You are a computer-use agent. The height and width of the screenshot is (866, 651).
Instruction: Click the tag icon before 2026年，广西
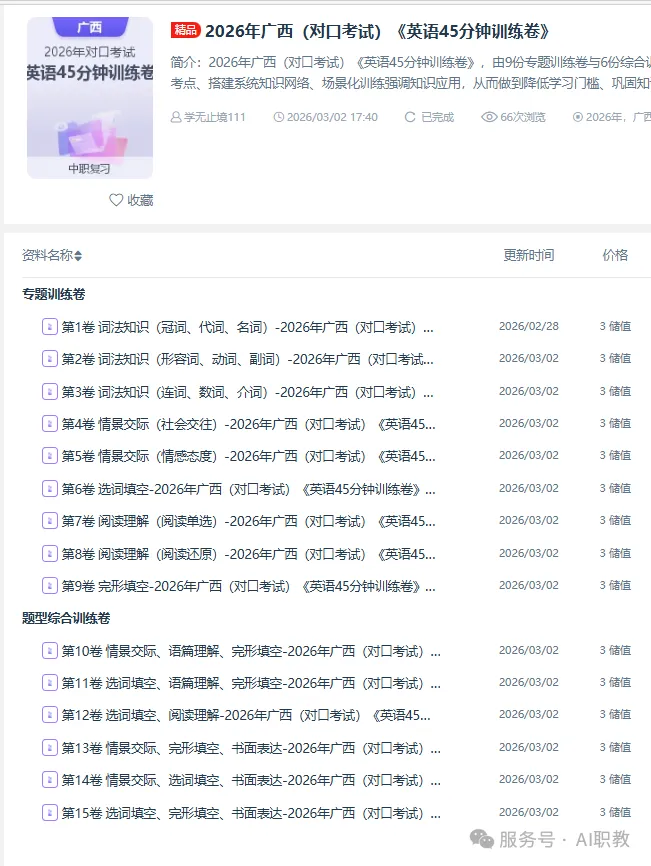pos(578,117)
